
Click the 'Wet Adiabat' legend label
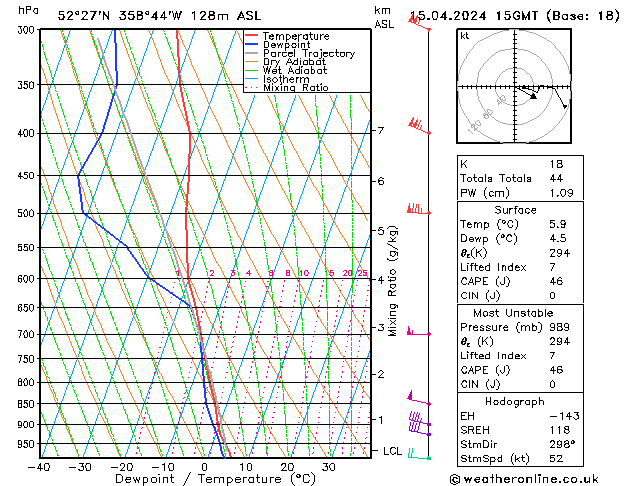click(295, 70)
